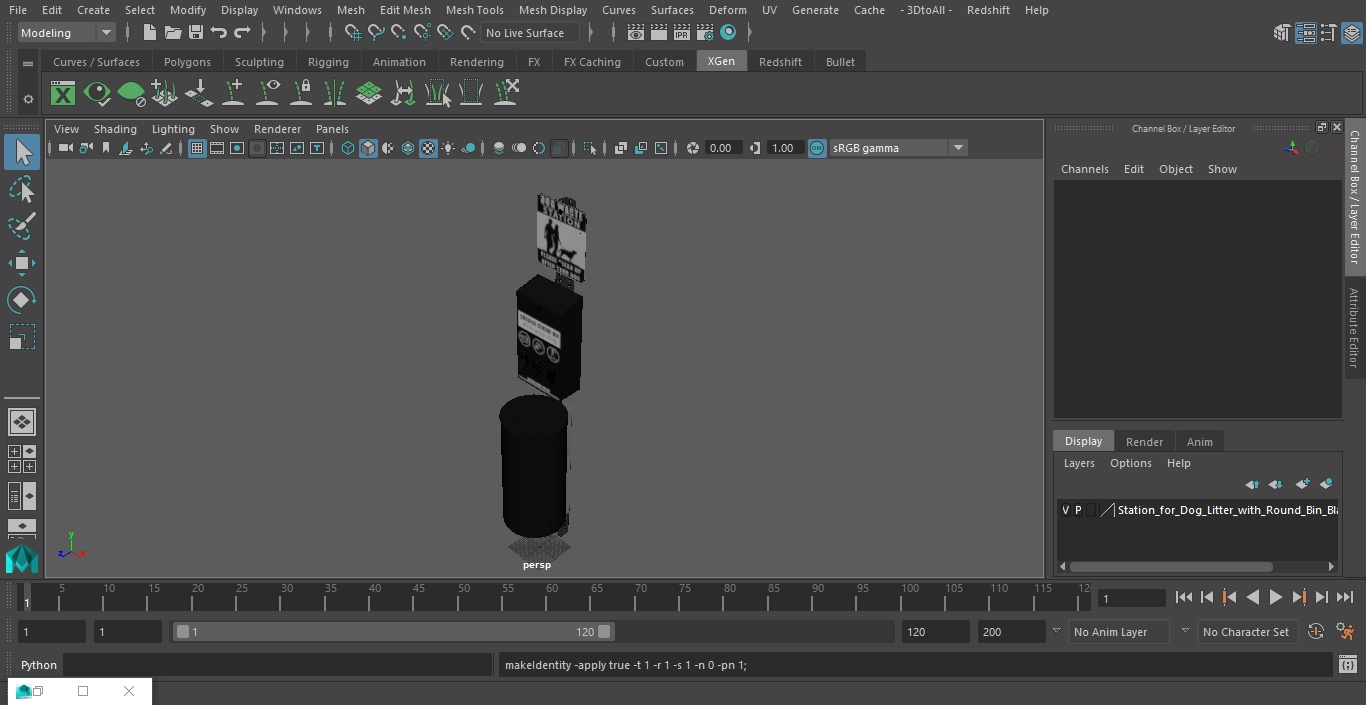The height and width of the screenshot is (705, 1366).
Task: Click the gamma 1.00 value field
Action: pyautogui.click(x=783, y=148)
